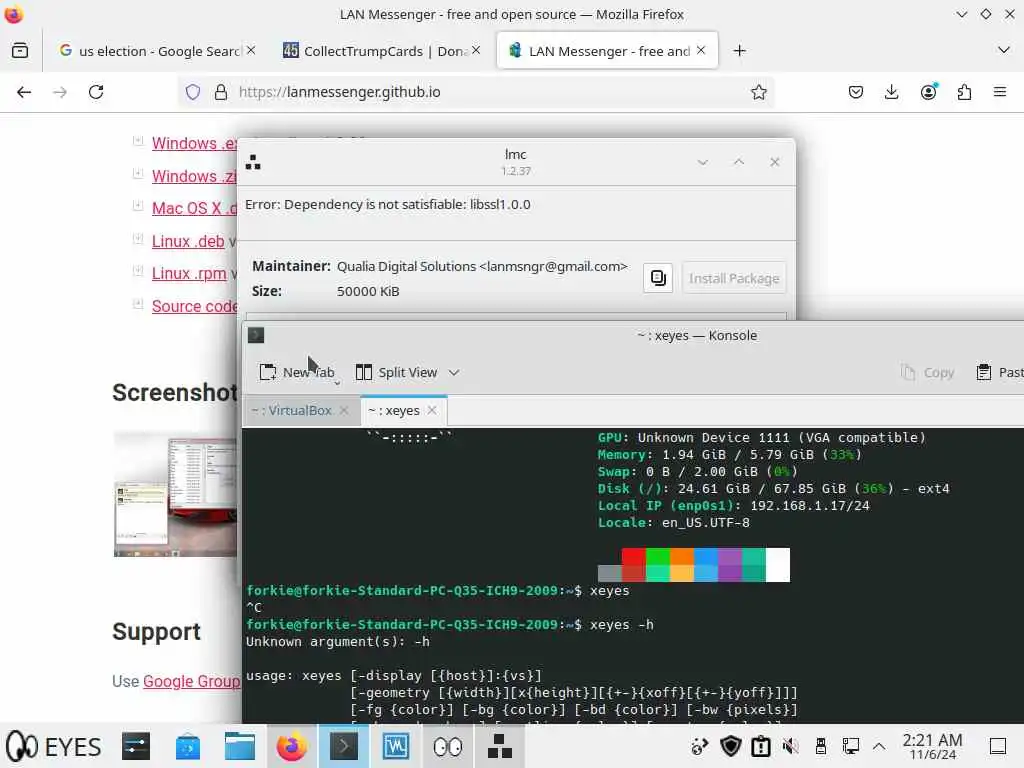
Task: Expand the Linux .deb download item
Action: [x=138, y=238]
